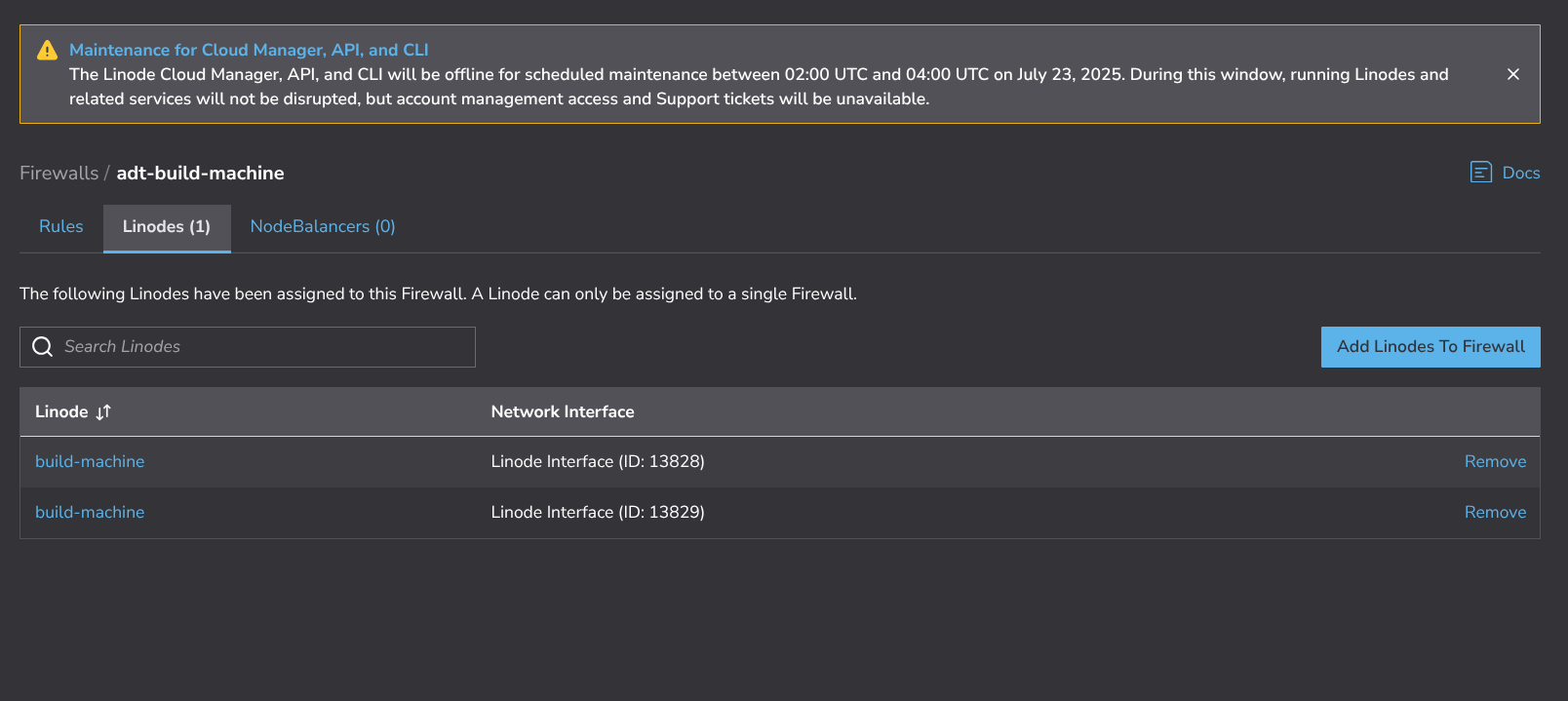This screenshot has width=1568, height=701.
Task: Open build-machine link for interface ID 13828
Action: click(x=90, y=462)
